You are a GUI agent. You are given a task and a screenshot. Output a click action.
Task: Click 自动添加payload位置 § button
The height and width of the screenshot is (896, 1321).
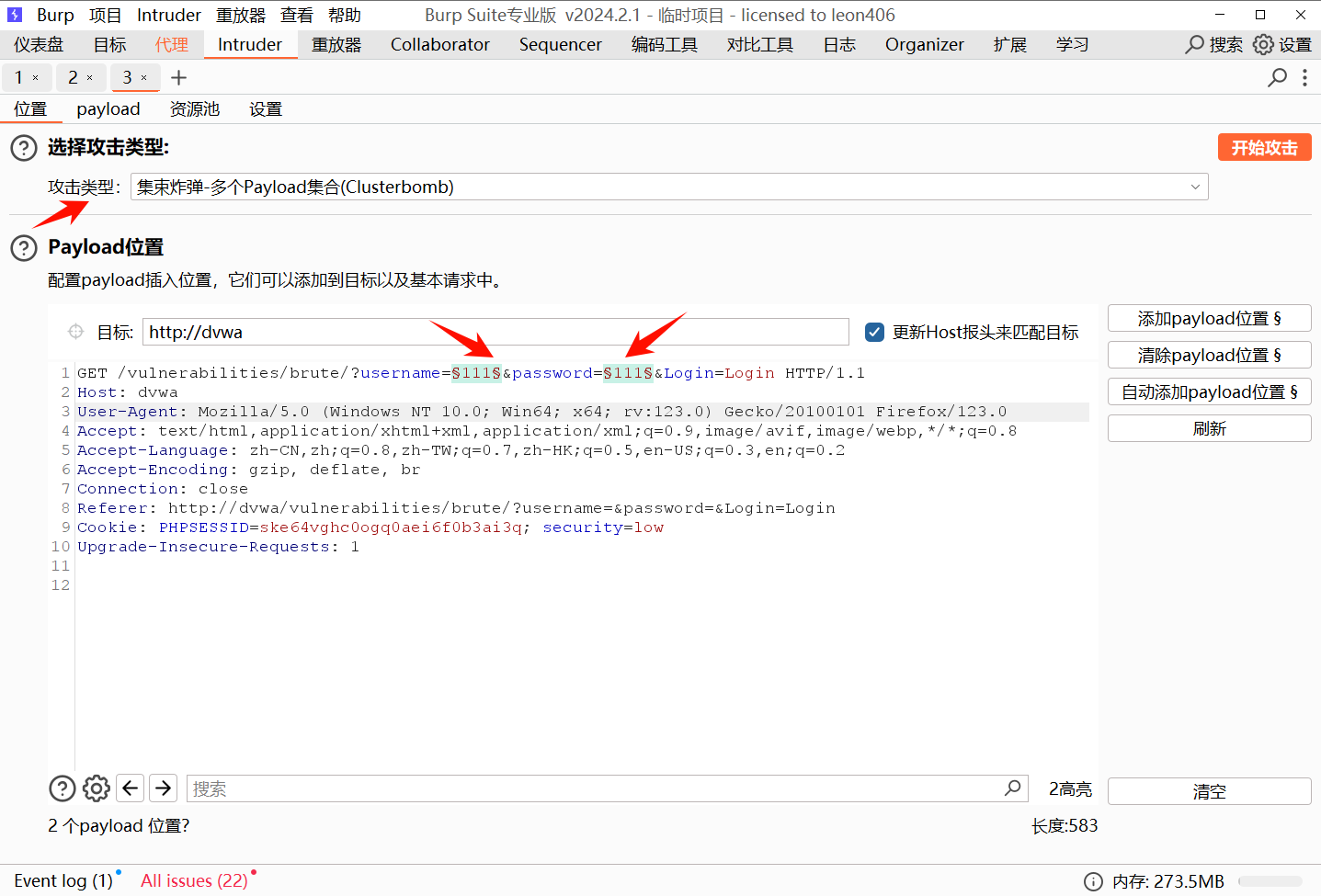[x=1209, y=391]
